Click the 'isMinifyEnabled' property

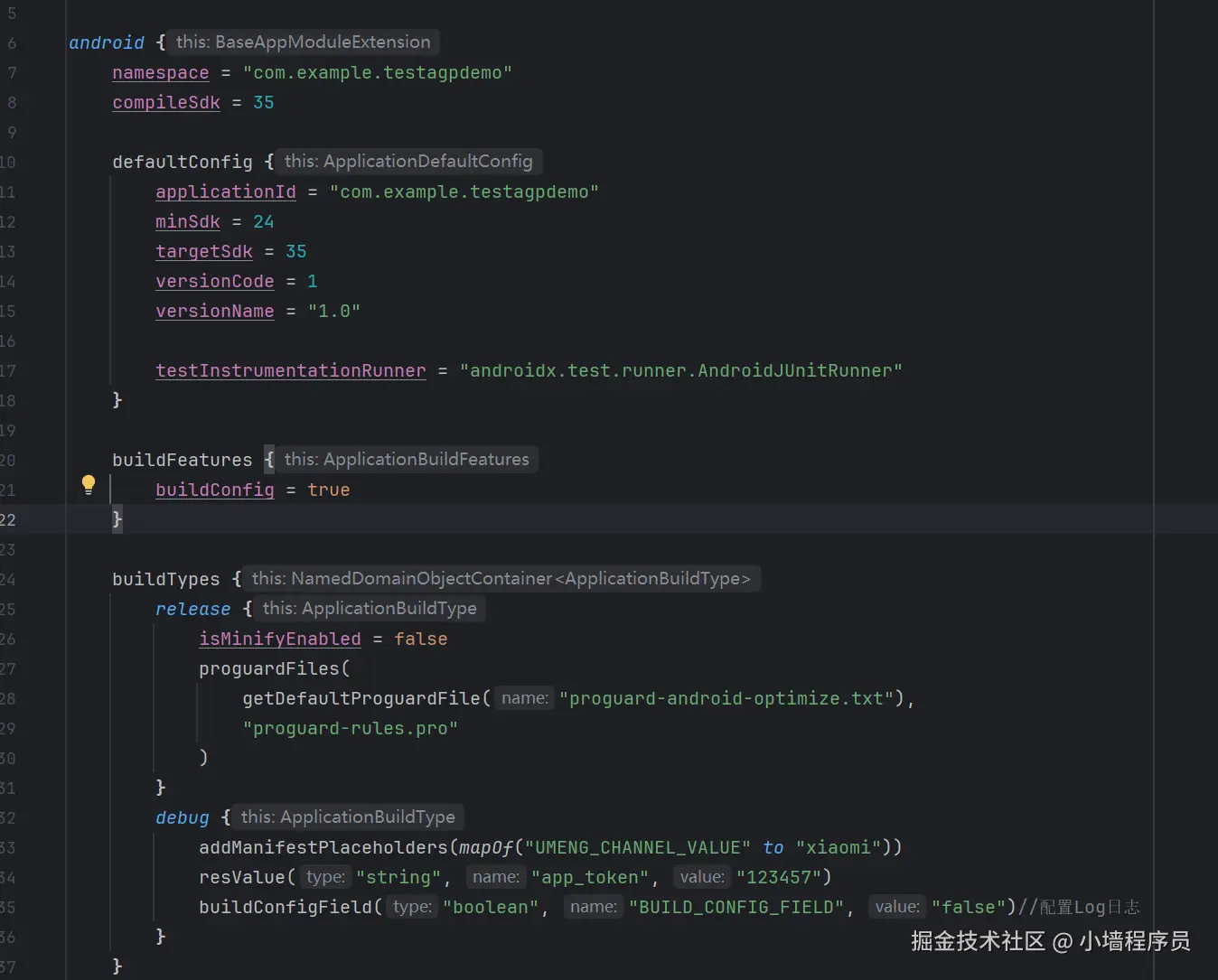point(280,639)
